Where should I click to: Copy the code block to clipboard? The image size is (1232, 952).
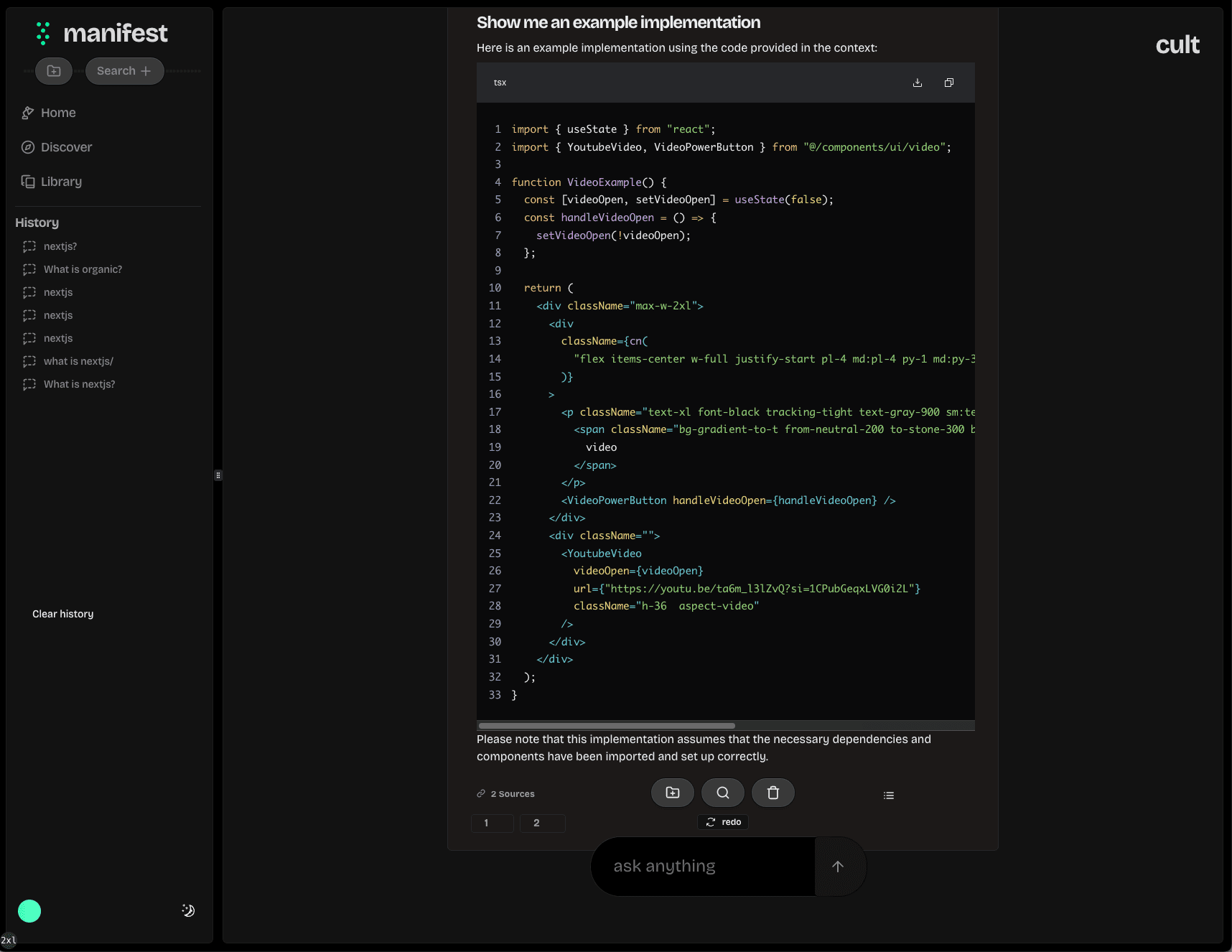pyautogui.click(x=948, y=83)
